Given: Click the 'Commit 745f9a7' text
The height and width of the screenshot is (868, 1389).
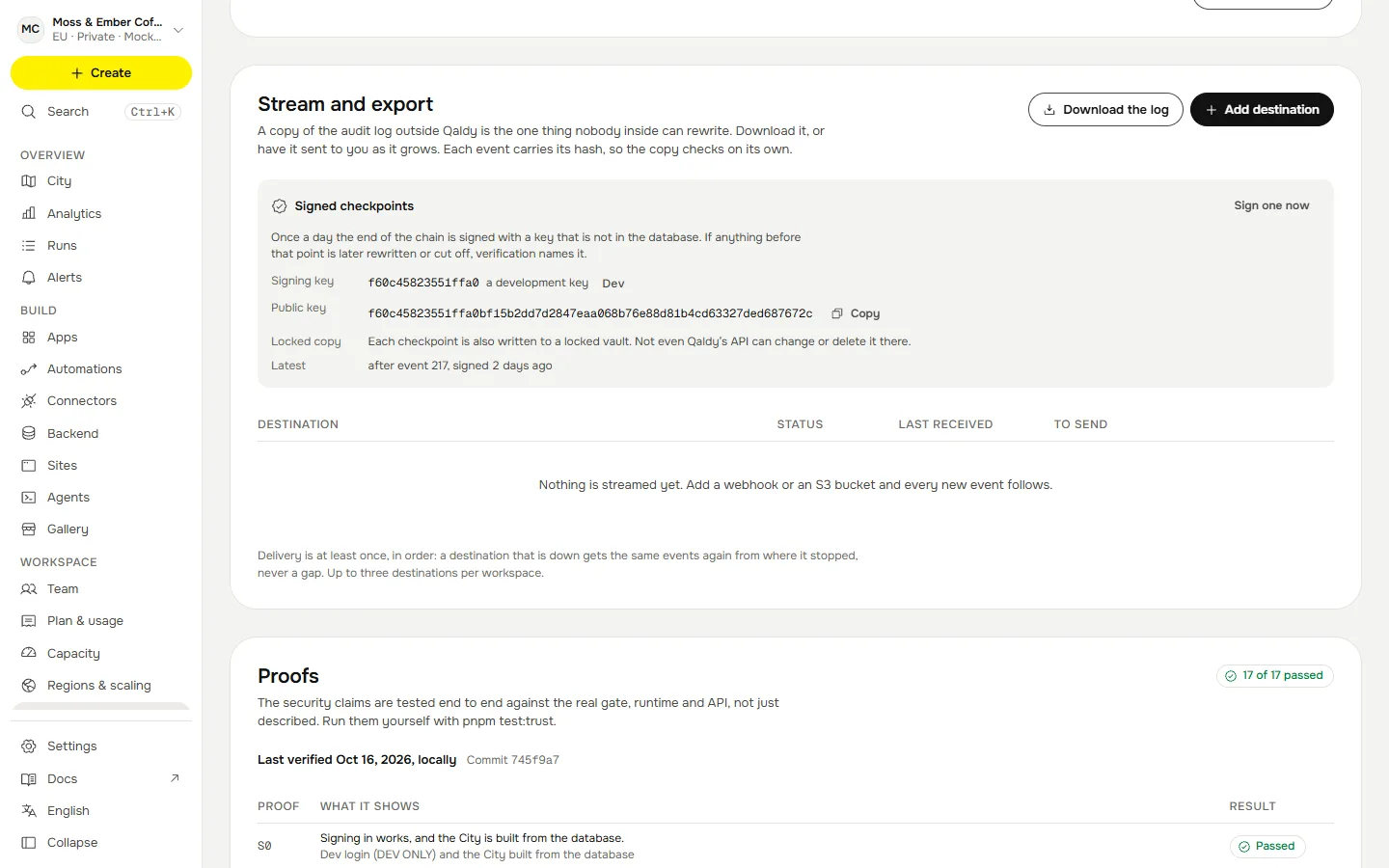Looking at the screenshot, I should [x=513, y=761].
